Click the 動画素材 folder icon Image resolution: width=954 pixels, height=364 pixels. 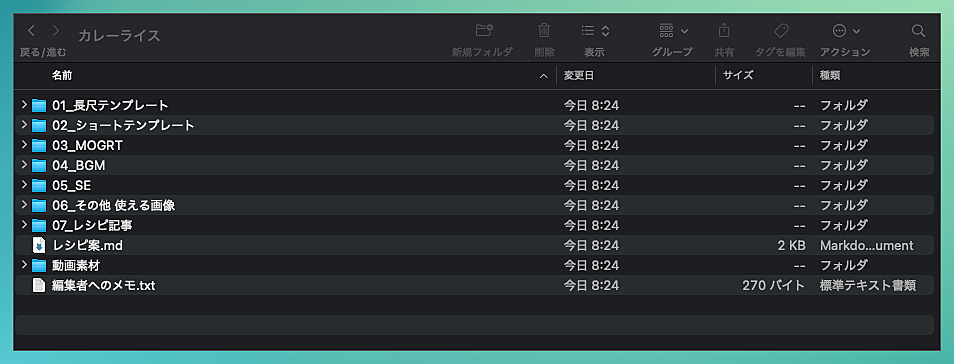click(39, 266)
